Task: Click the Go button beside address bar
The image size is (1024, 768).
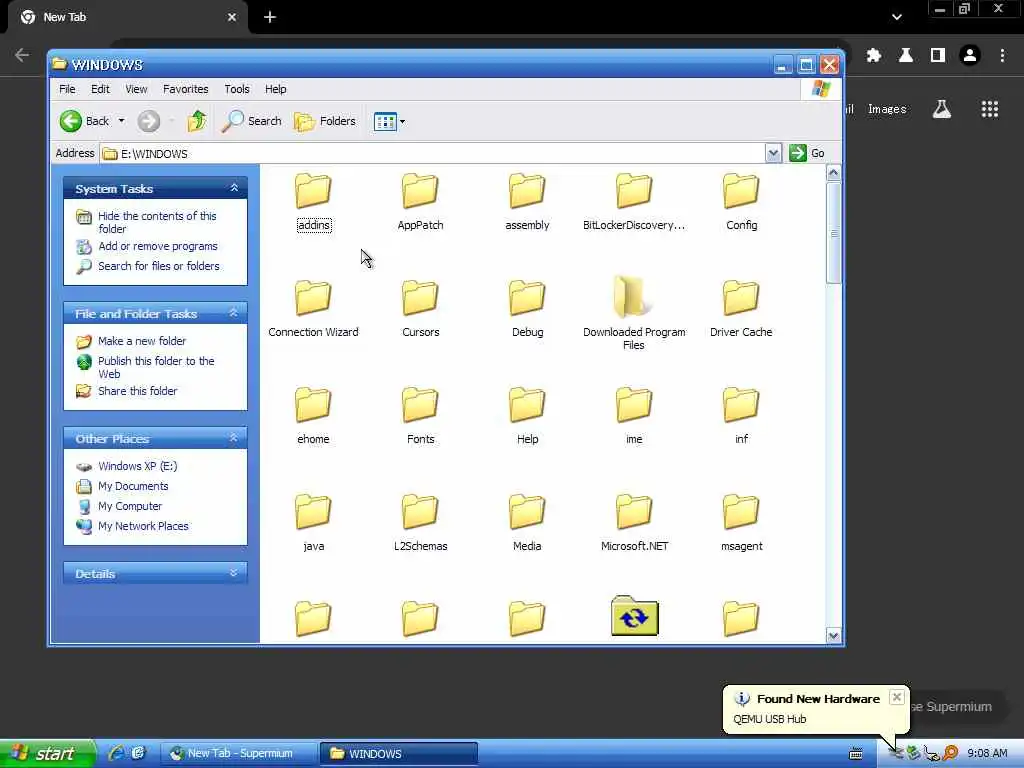Action: click(x=807, y=153)
